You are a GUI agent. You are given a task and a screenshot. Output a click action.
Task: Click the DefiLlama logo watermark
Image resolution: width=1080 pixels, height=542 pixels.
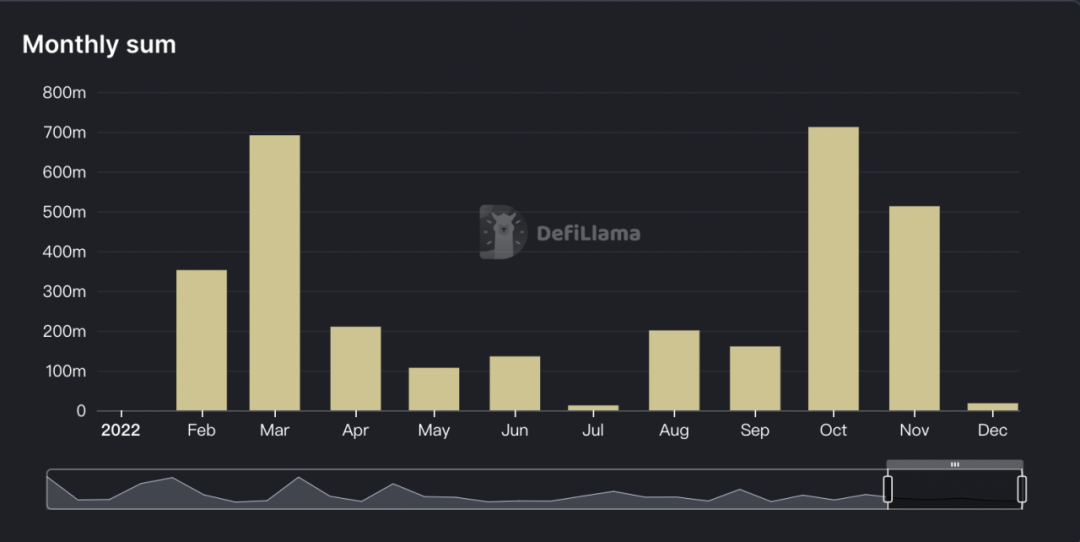560,232
